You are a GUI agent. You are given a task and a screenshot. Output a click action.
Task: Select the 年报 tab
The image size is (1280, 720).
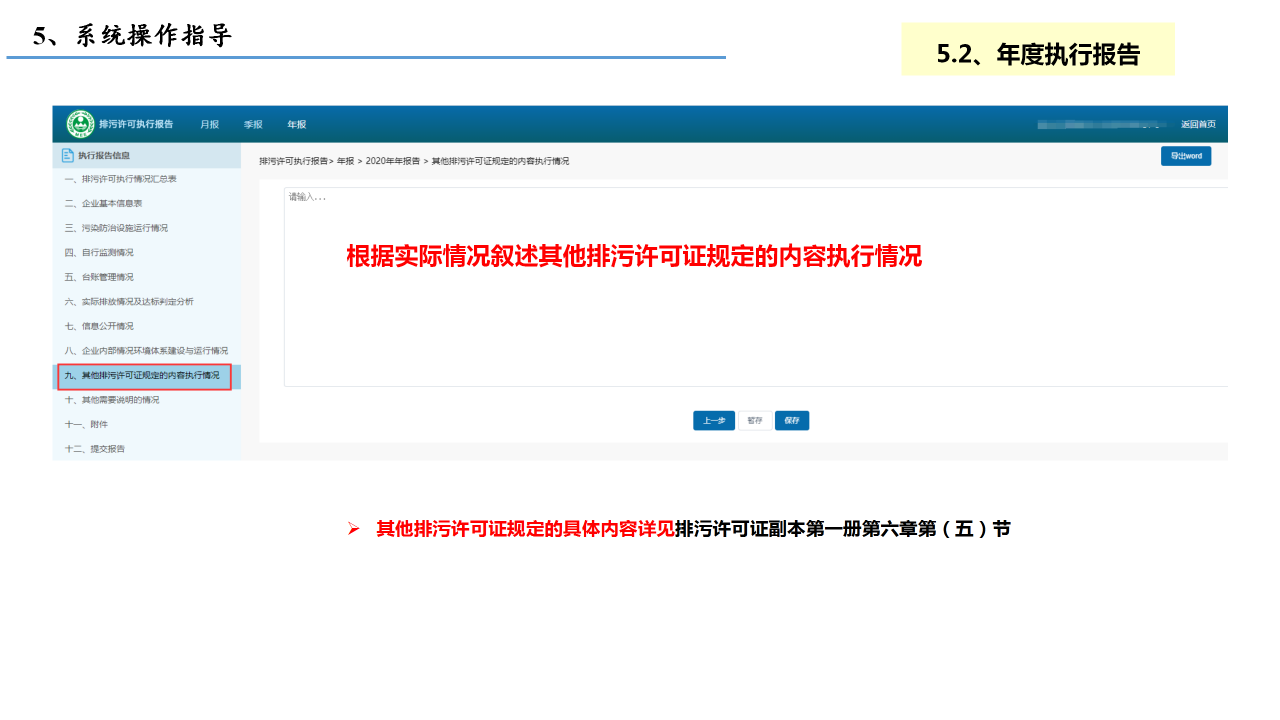click(x=297, y=125)
